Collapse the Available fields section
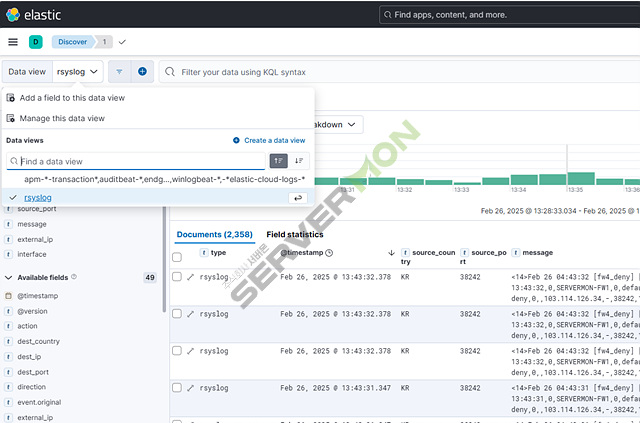This screenshot has width=640, height=423. 8,278
